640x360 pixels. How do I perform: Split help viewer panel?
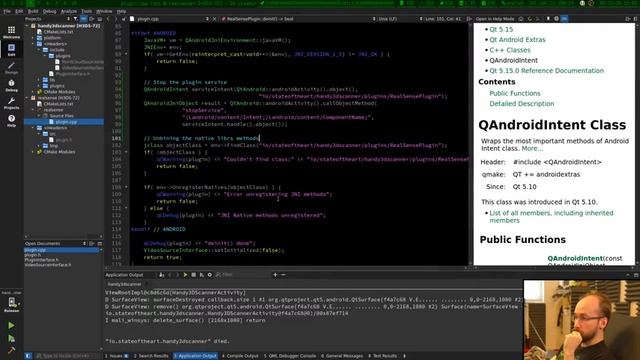(628, 19)
